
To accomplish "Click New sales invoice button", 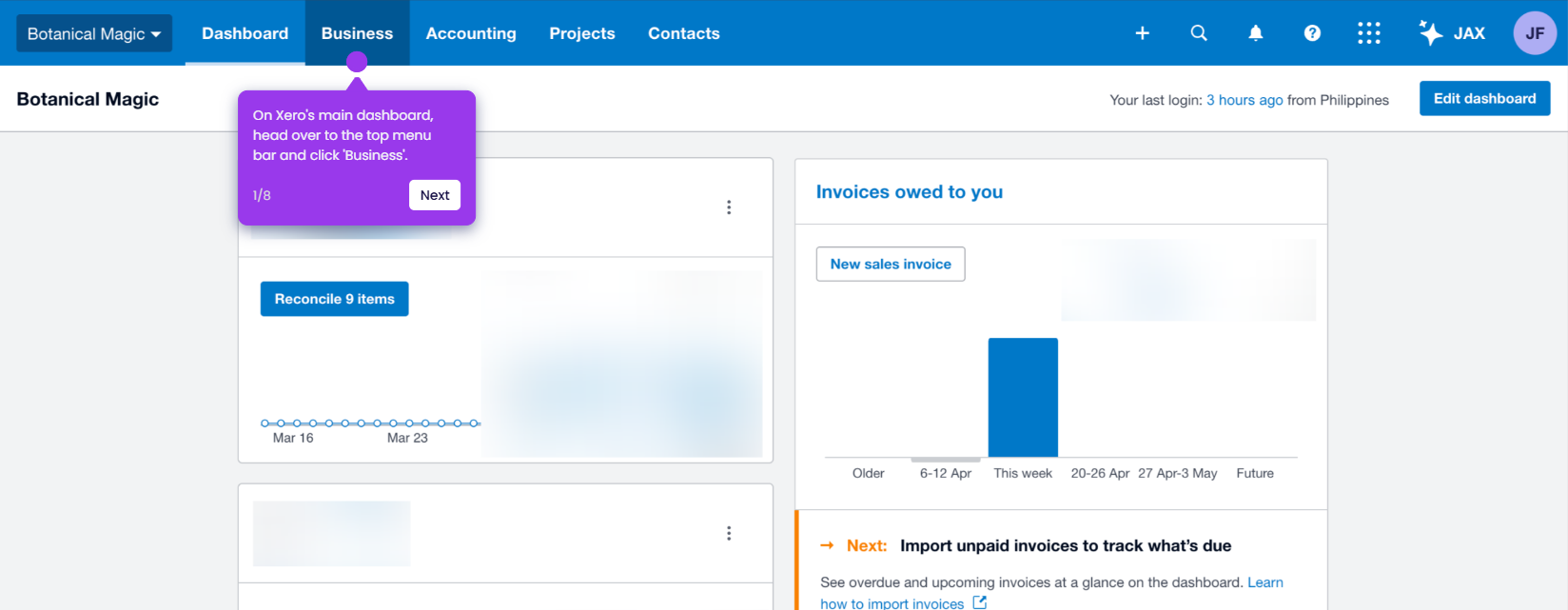I will click(x=891, y=264).
